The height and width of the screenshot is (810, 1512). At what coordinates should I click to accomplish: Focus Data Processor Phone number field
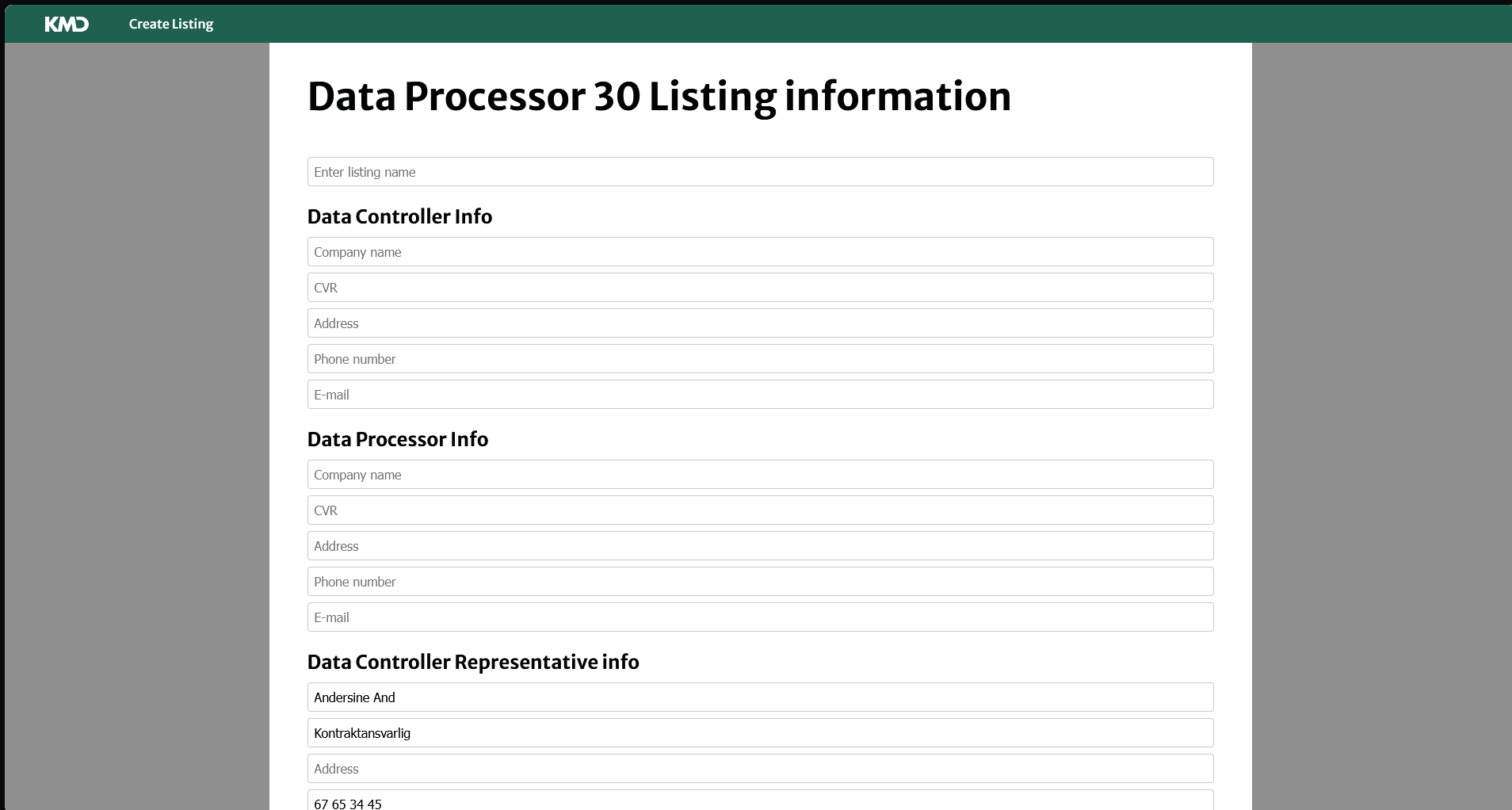point(760,582)
